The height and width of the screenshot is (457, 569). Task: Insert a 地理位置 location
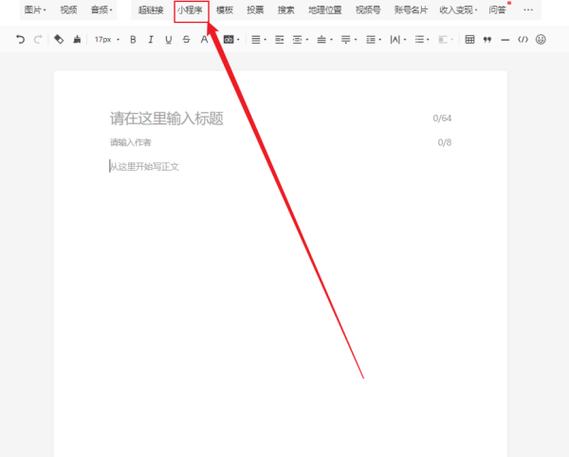click(325, 10)
